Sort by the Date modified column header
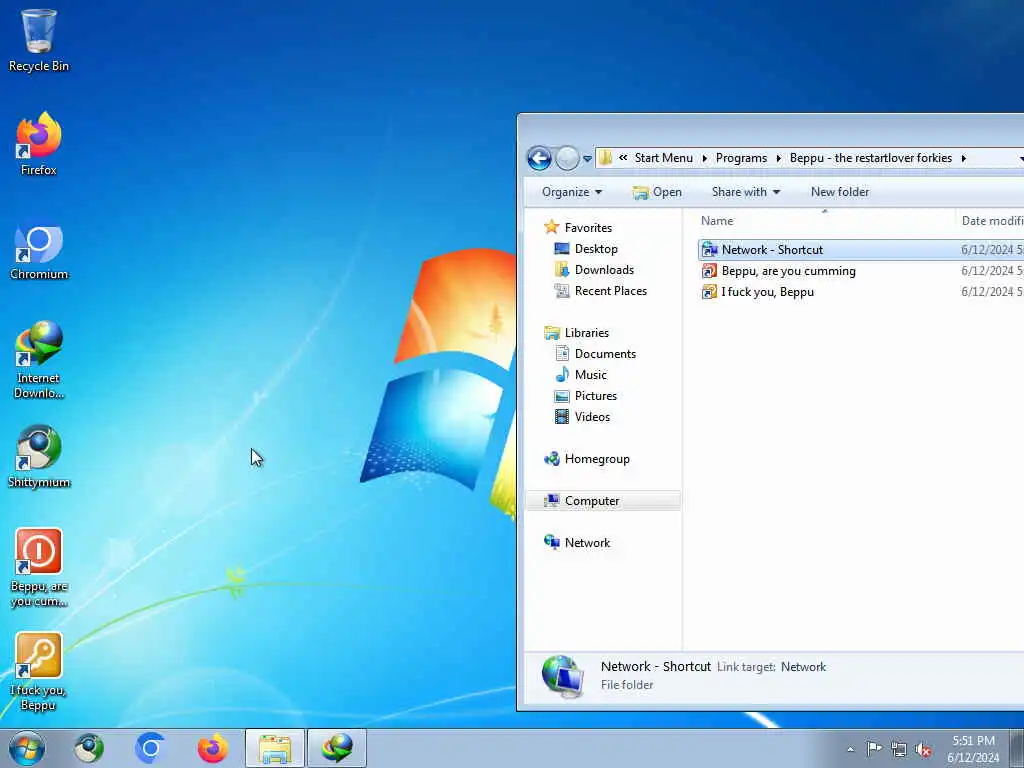Viewport: 1024px width, 768px height. point(991,221)
